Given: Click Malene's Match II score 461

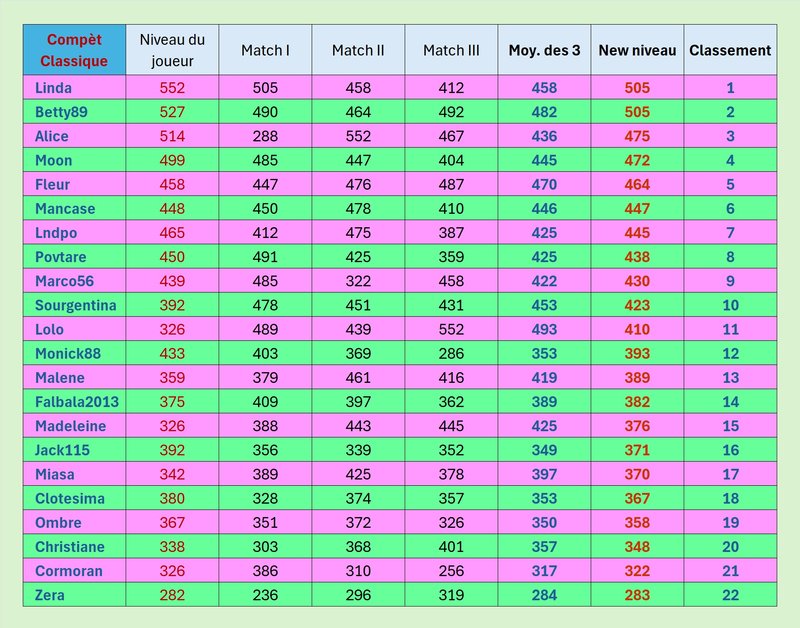Looking at the screenshot, I should 358,378.
